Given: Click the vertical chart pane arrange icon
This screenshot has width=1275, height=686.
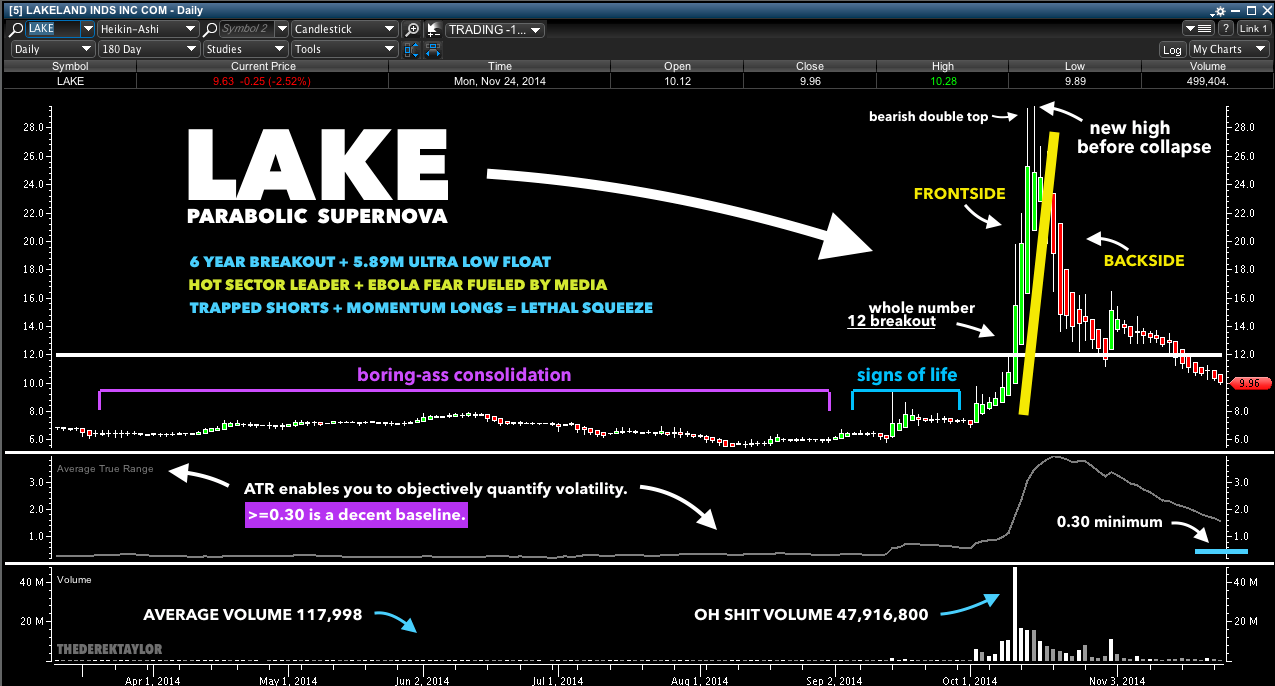Looking at the screenshot, I should coord(412,49).
